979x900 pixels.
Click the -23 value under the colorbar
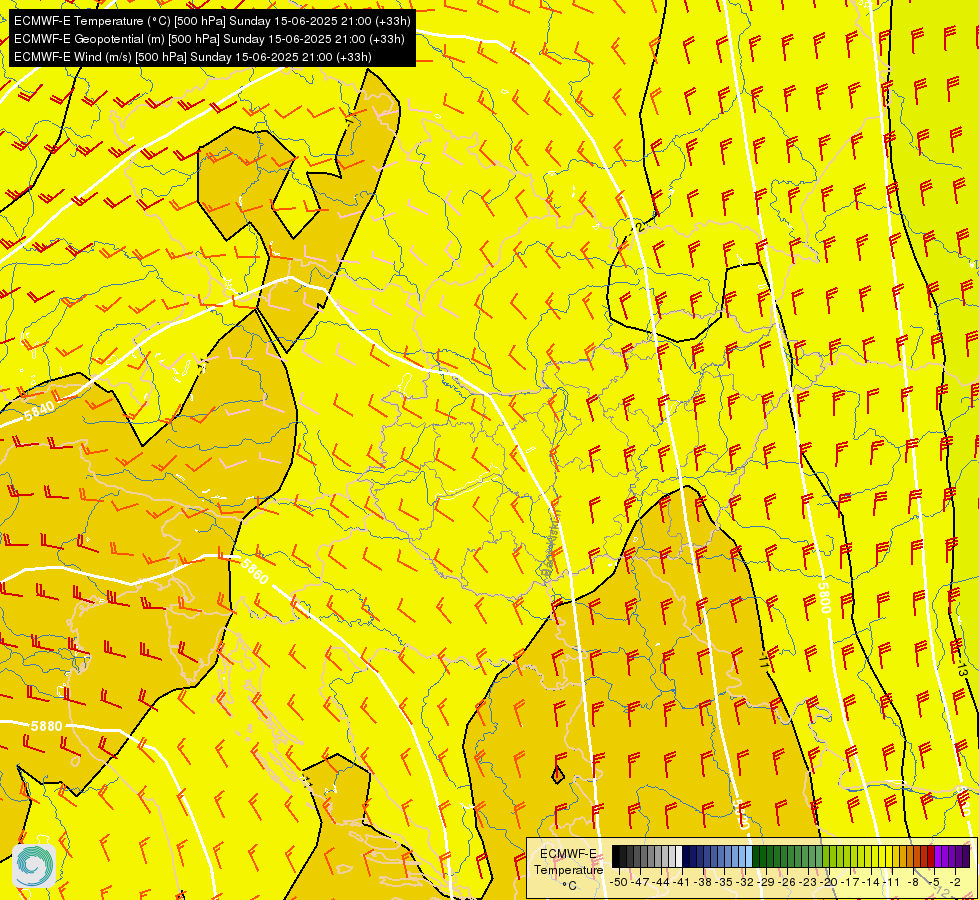point(808,882)
